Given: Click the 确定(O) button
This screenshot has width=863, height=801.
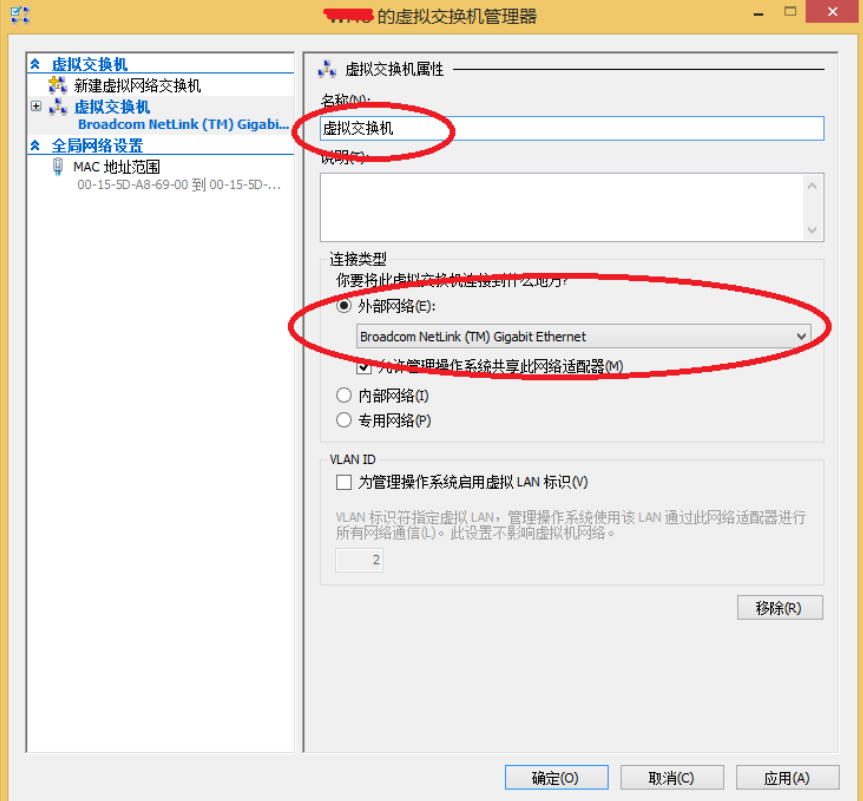Looking at the screenshot, I should [x=556, y=777].
